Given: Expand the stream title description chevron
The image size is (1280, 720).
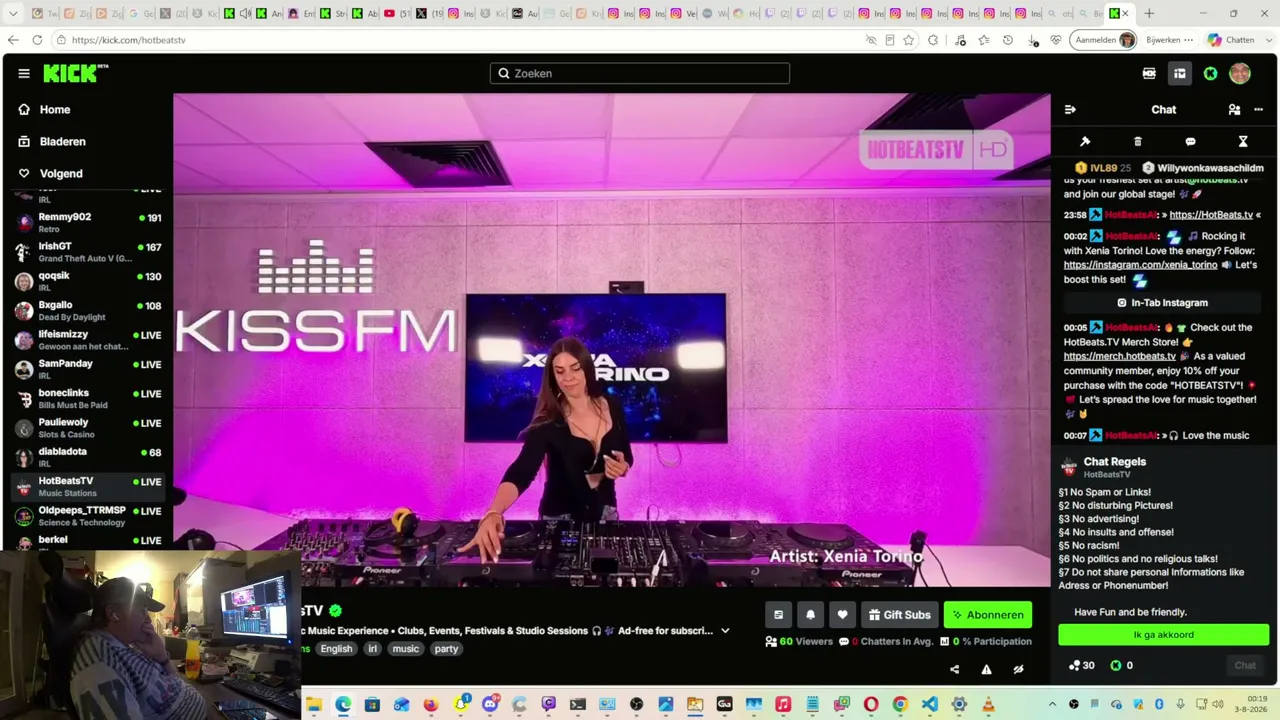Looking at the screenshot, I should click(x=725, y=631).
